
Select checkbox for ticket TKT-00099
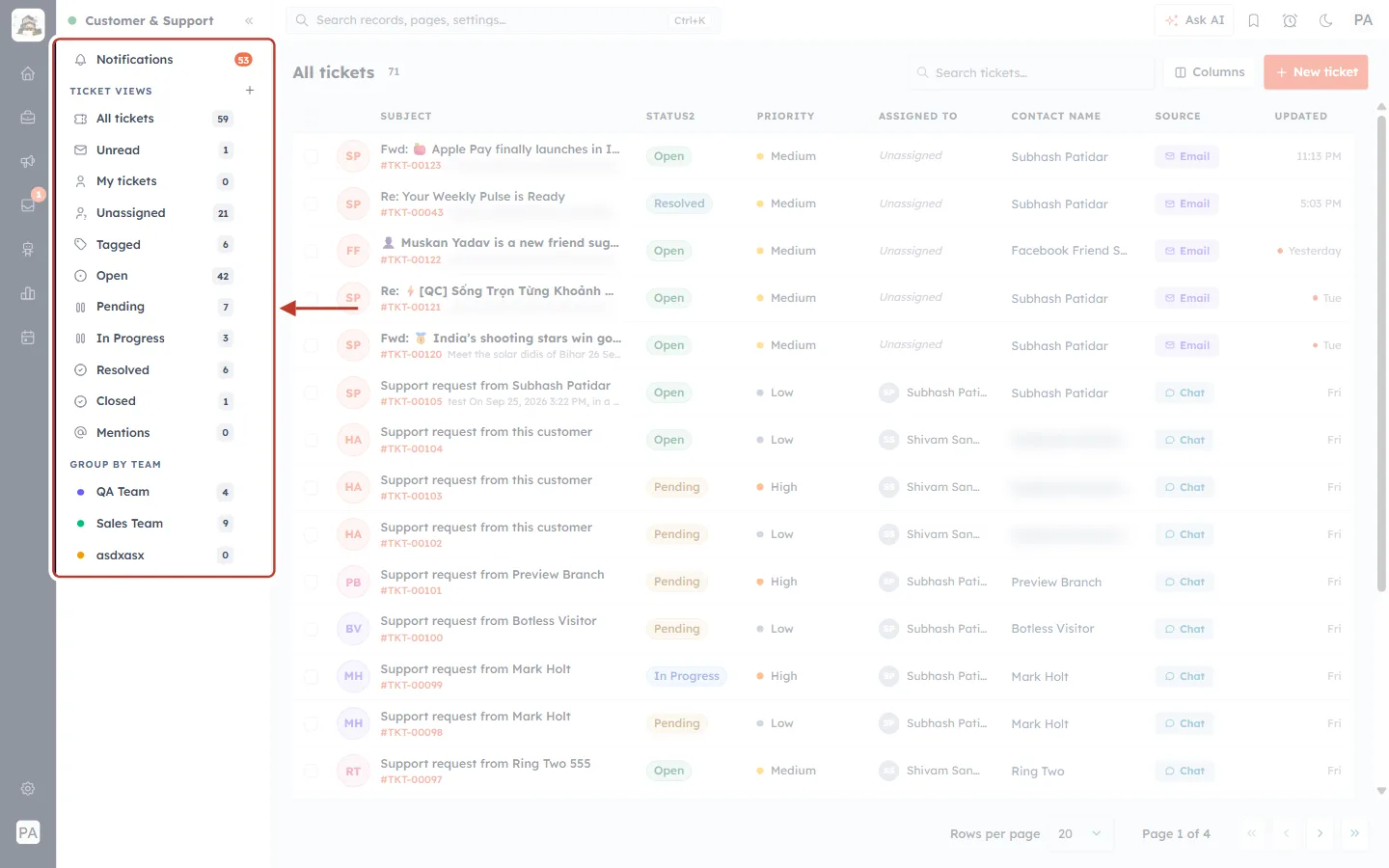pyautogui.click(x=311, y=676)
